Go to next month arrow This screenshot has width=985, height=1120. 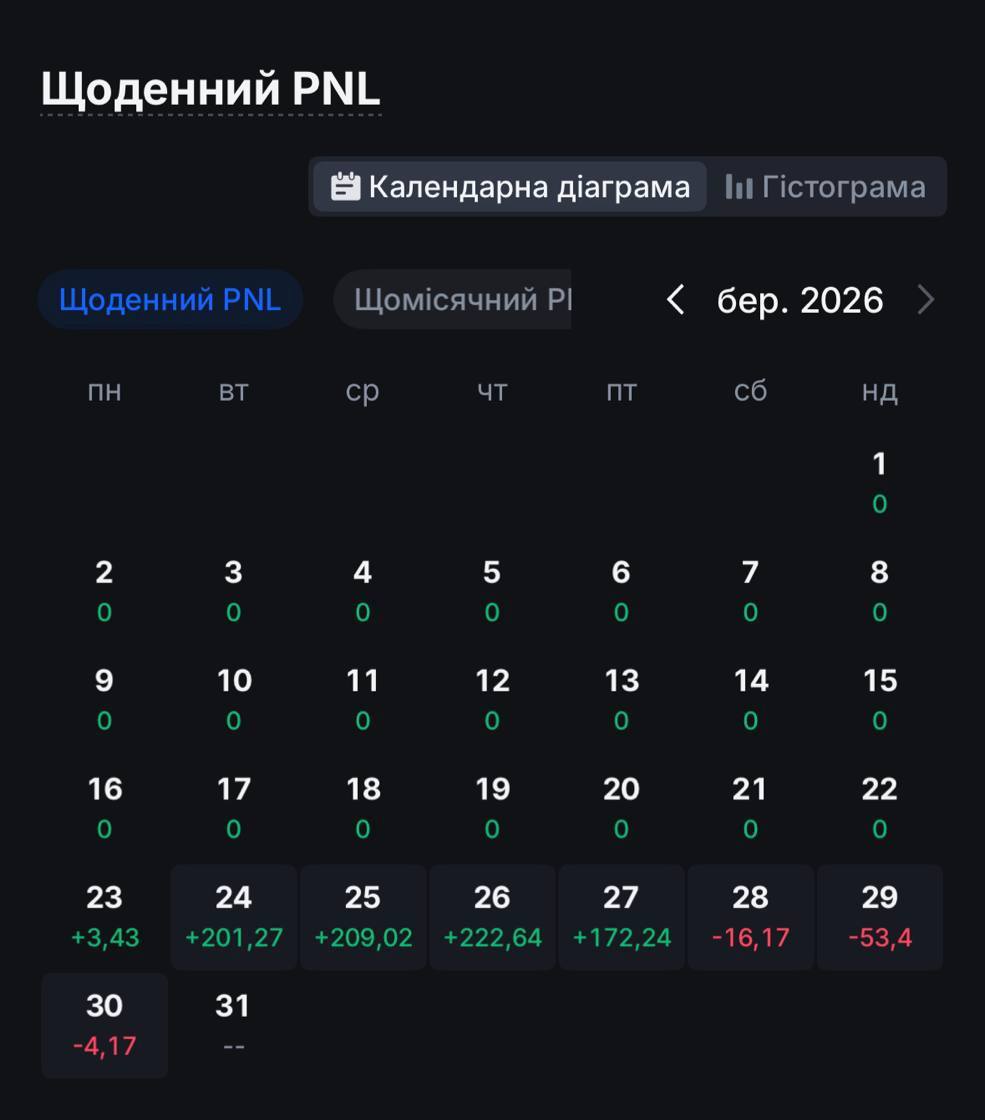pos(926,299)
